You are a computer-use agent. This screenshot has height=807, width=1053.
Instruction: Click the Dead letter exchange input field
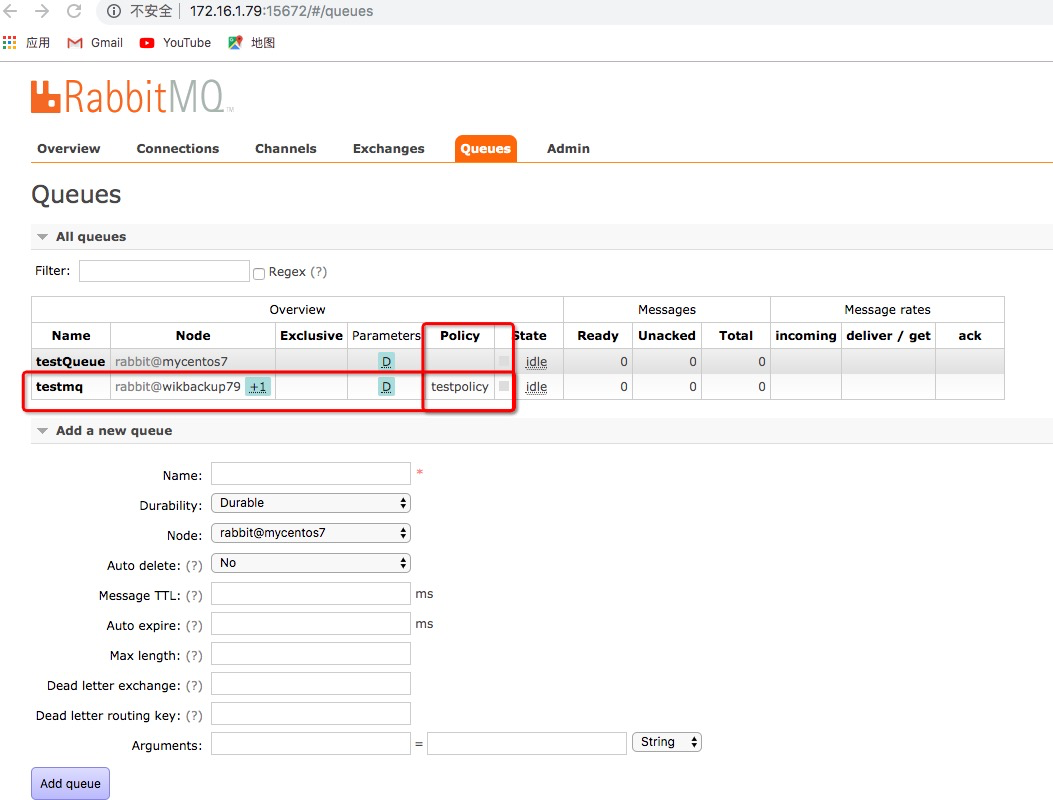(x=310, y=683)
